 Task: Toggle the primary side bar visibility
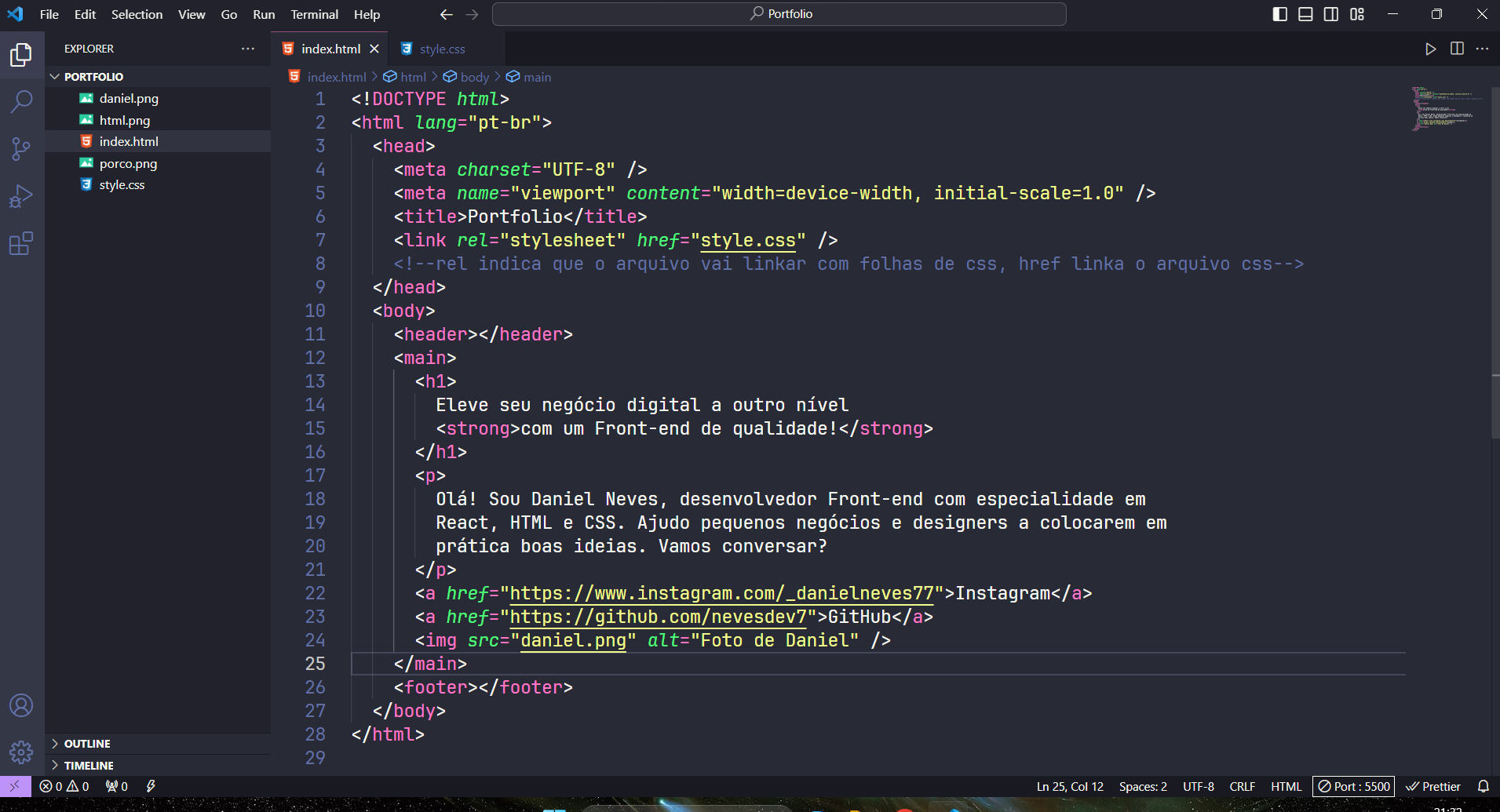pyautogui.click(x=1280, y=14)
